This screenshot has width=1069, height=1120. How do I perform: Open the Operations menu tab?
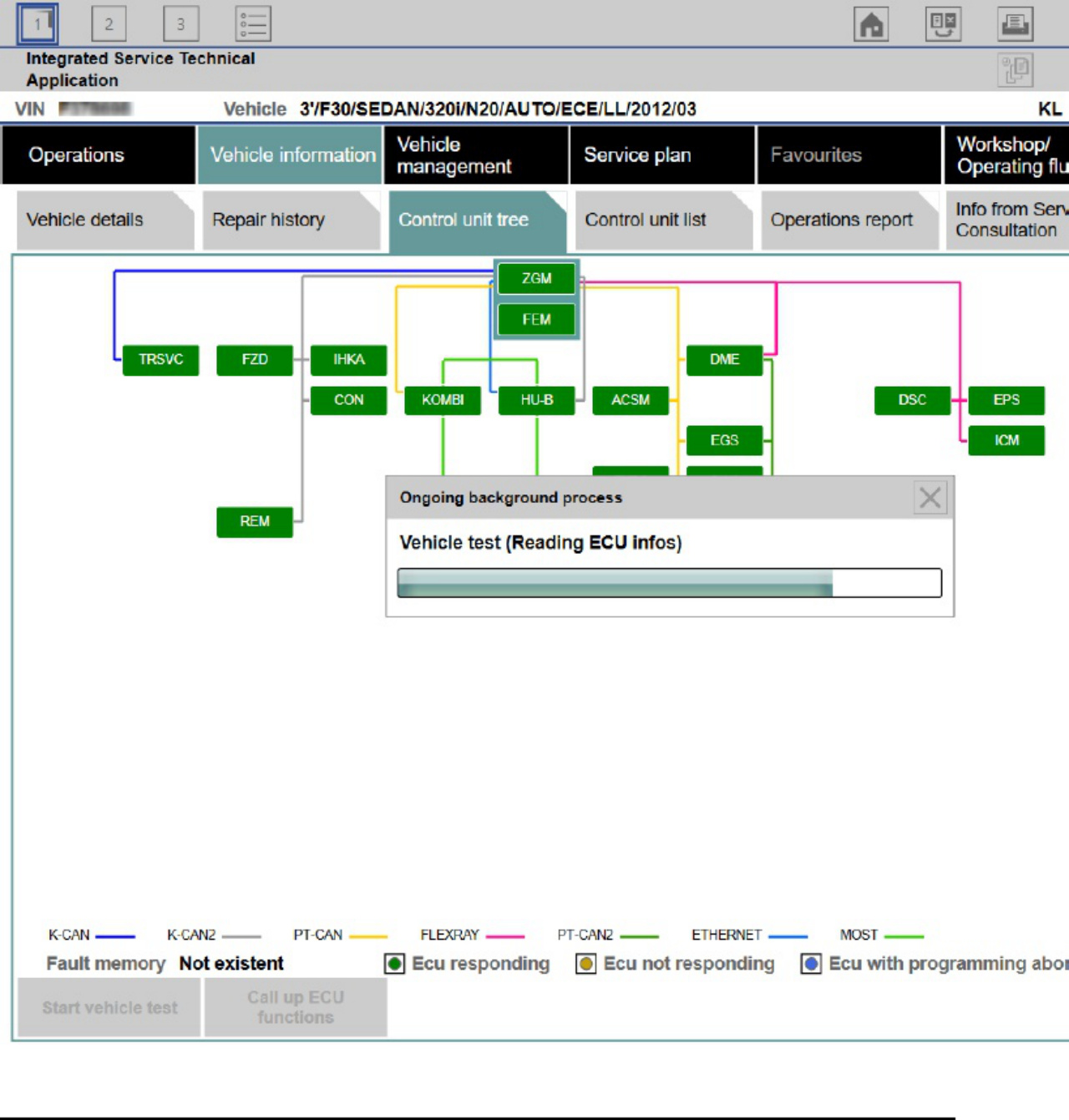99,155
